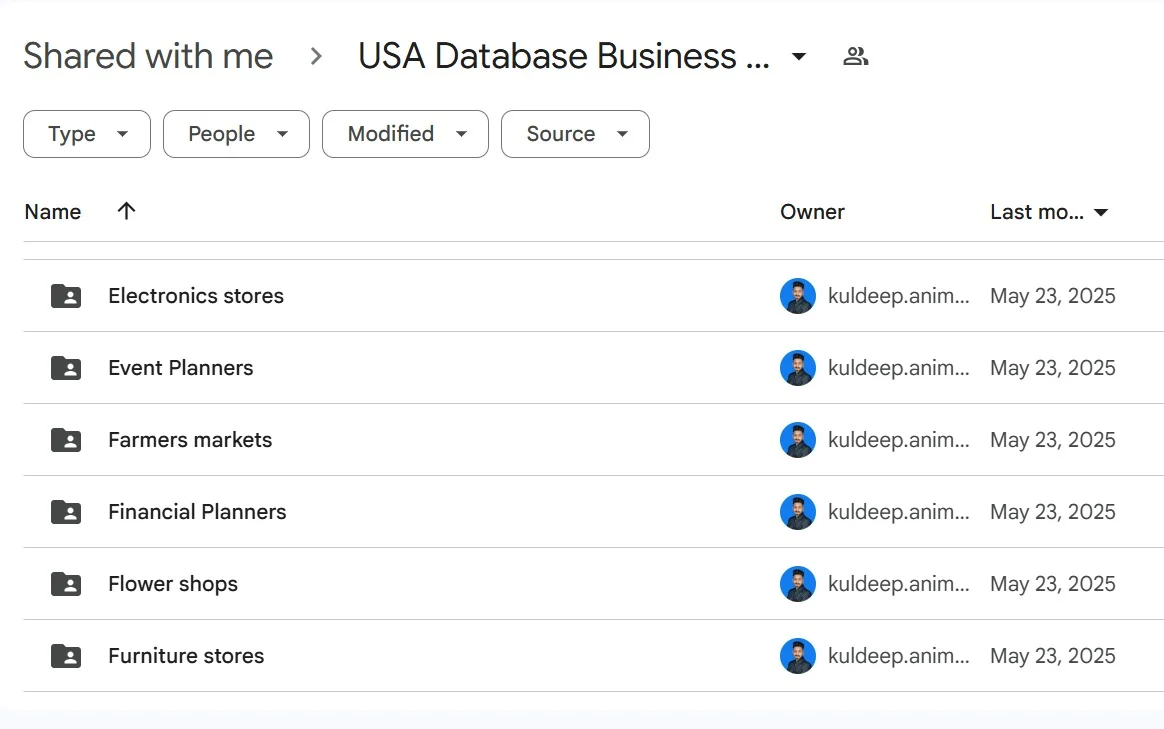Expand the USA Database Business folder menu arrow
The width and height of the screenshot is (1164, 729).
(x=799, y=56)
